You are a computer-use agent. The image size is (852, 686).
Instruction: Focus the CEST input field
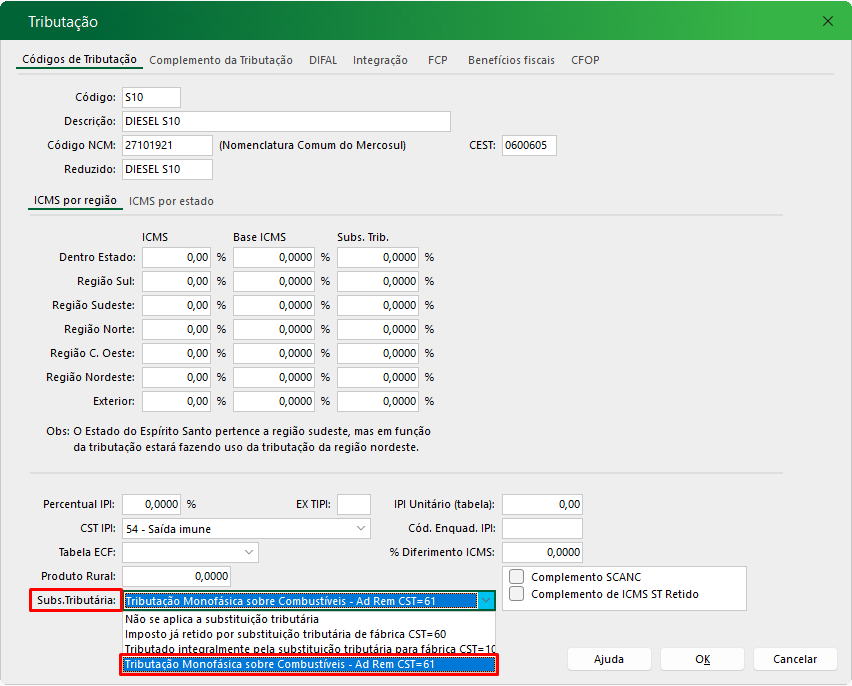(x=529, y=145)
